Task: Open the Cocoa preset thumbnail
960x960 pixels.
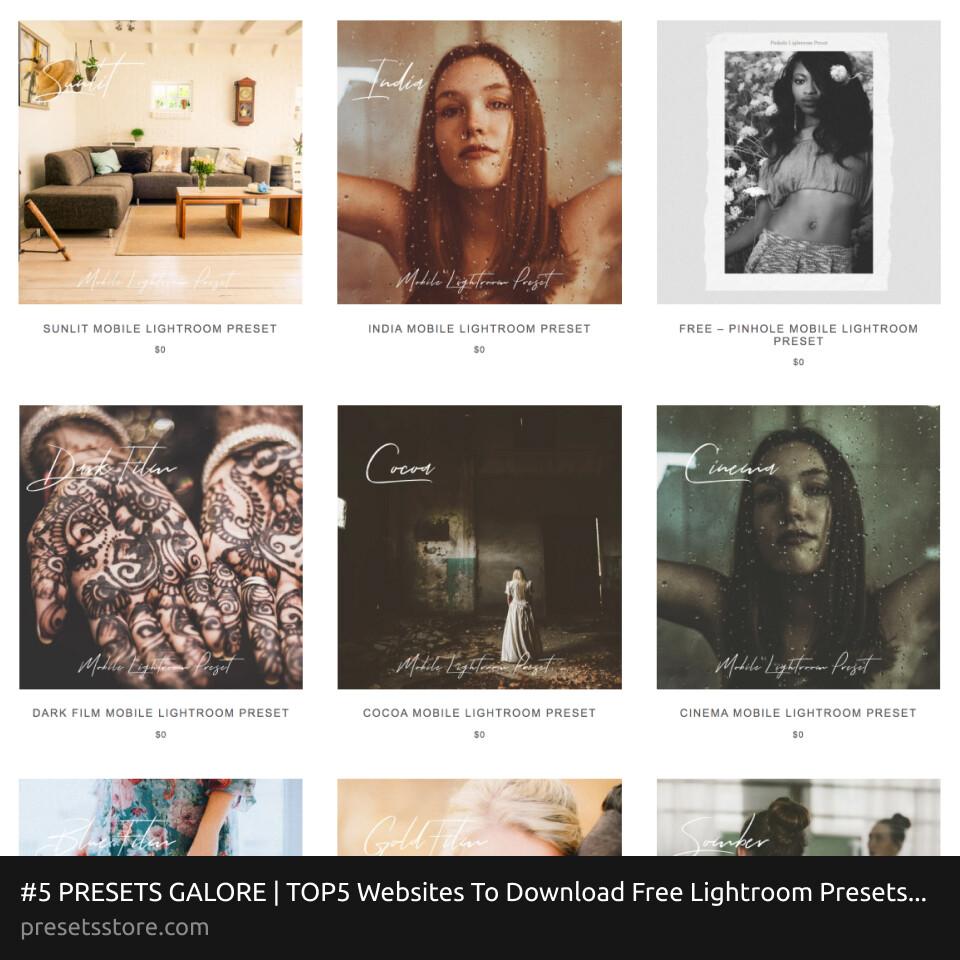Action: (479, 547)
